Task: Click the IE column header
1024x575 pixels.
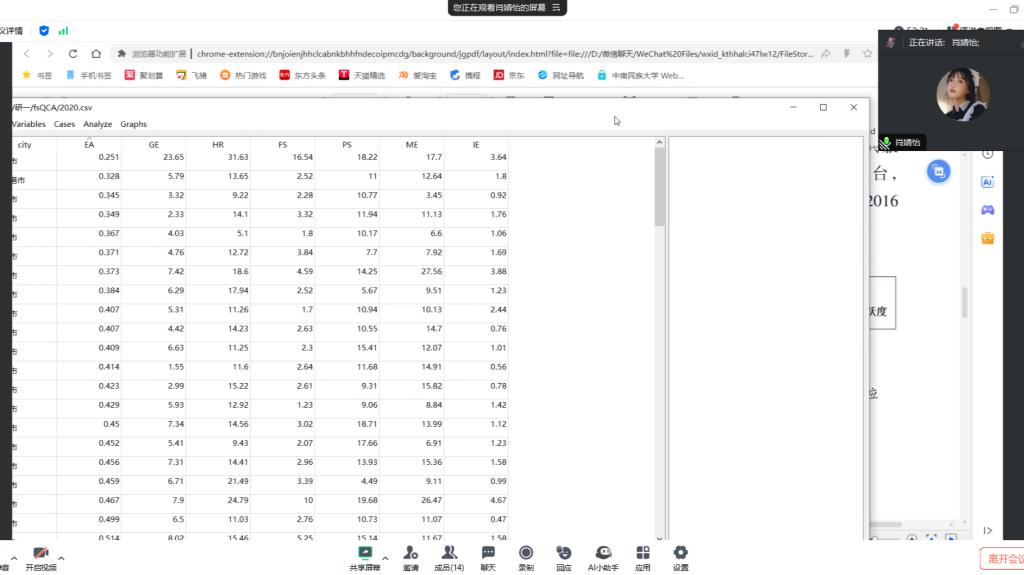Action: point(476,144)
